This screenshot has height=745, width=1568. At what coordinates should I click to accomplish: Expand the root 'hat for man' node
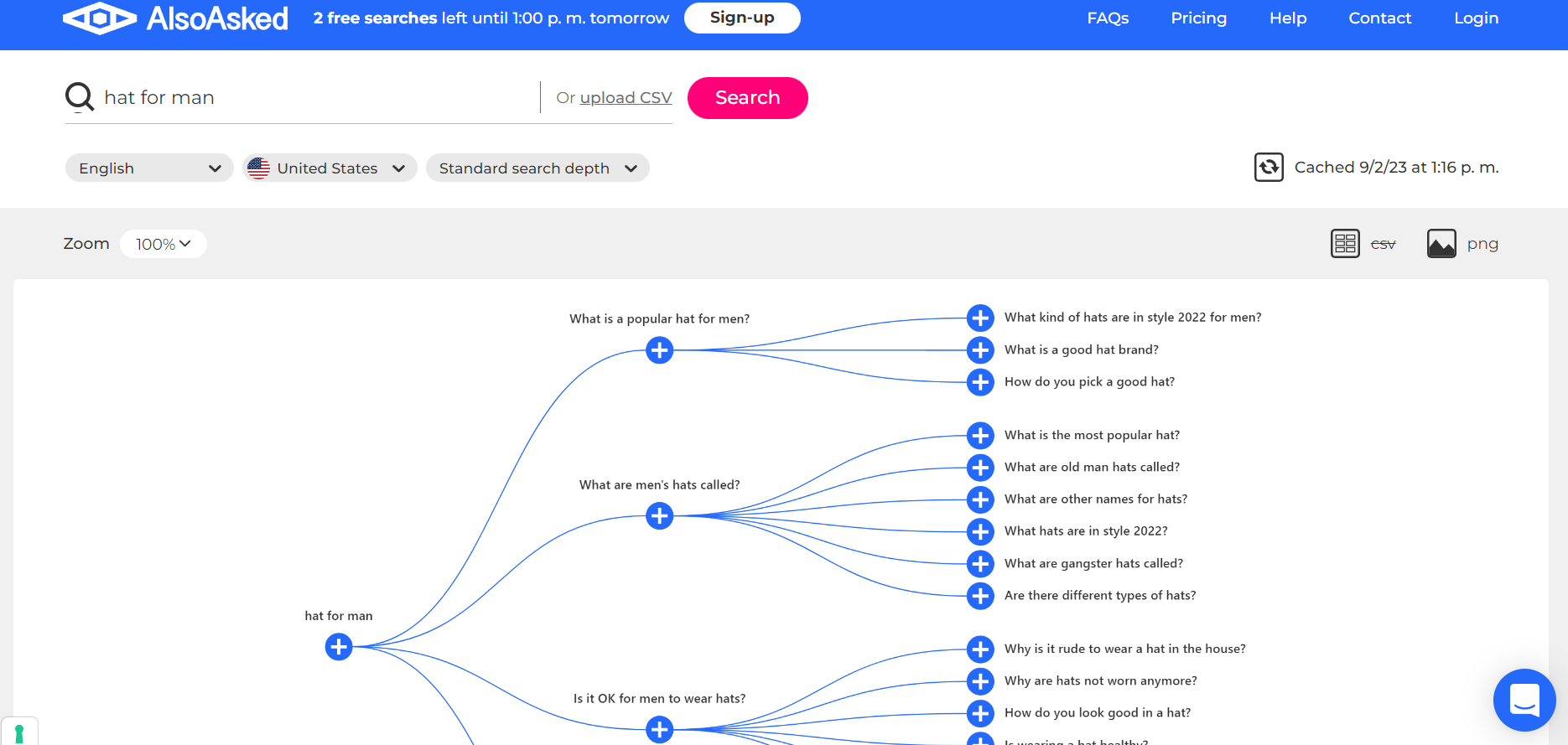[x=339, y=647]
